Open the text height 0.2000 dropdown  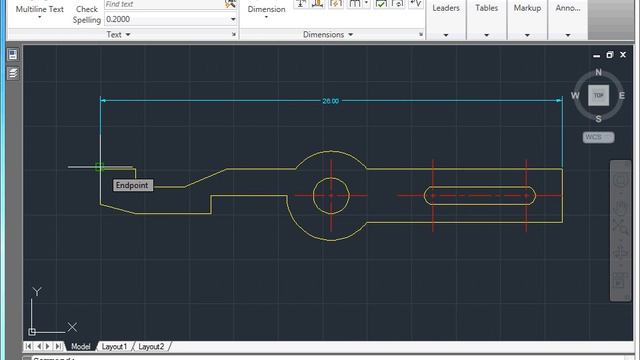(233, 19)
